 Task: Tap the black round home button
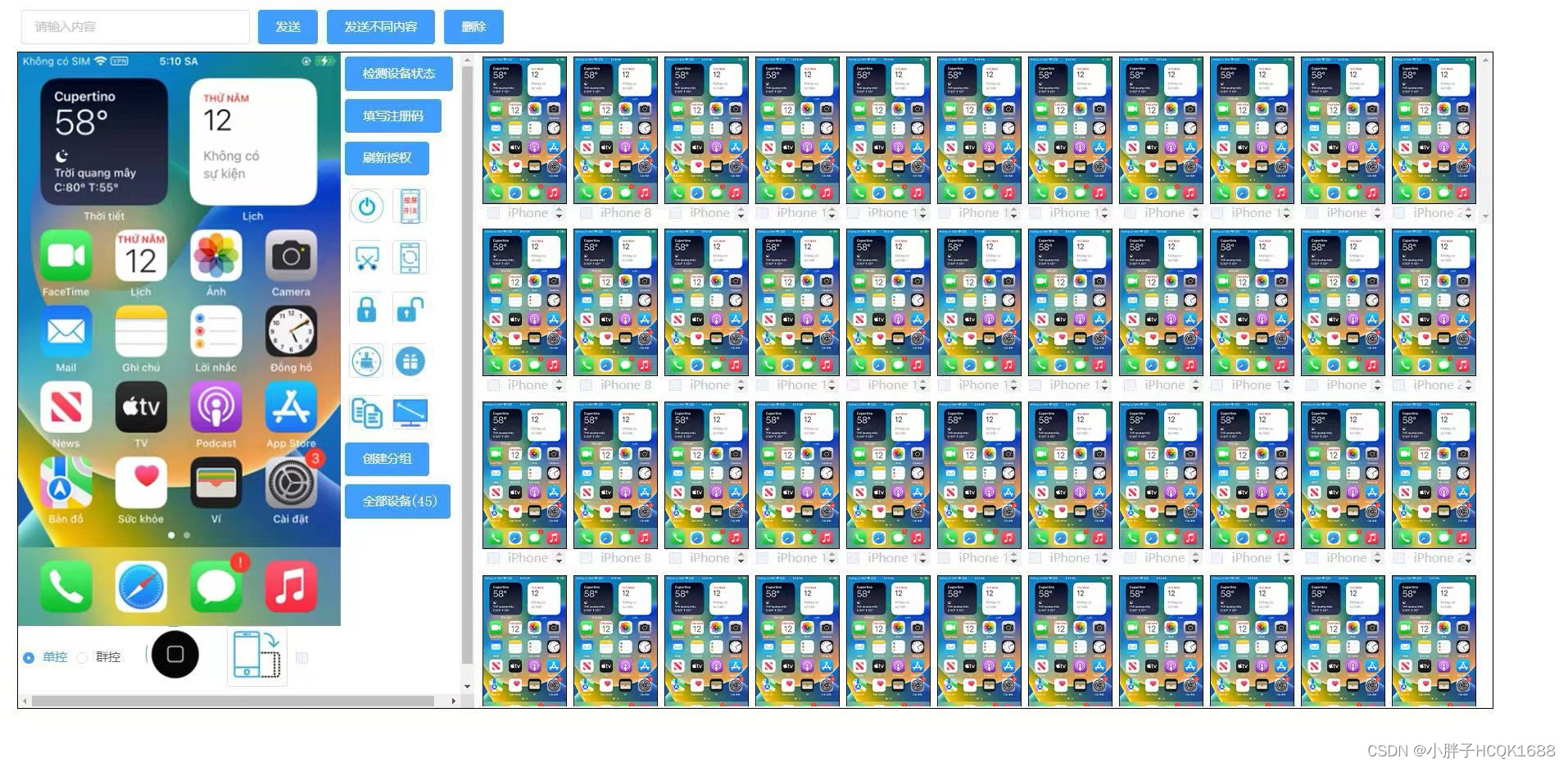pos(175,654)
